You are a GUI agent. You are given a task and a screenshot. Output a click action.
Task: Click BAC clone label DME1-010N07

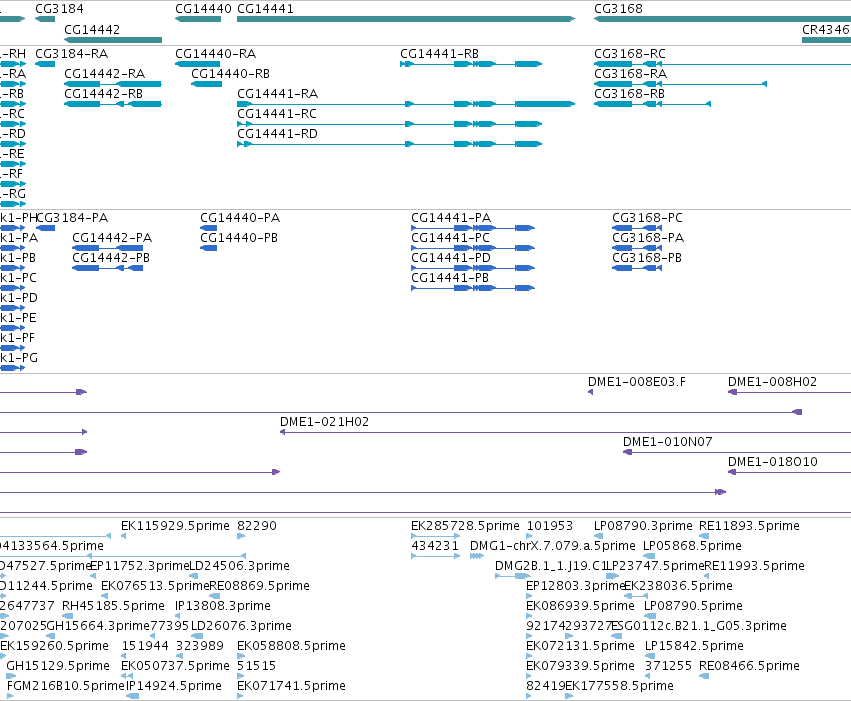(668, 442)
